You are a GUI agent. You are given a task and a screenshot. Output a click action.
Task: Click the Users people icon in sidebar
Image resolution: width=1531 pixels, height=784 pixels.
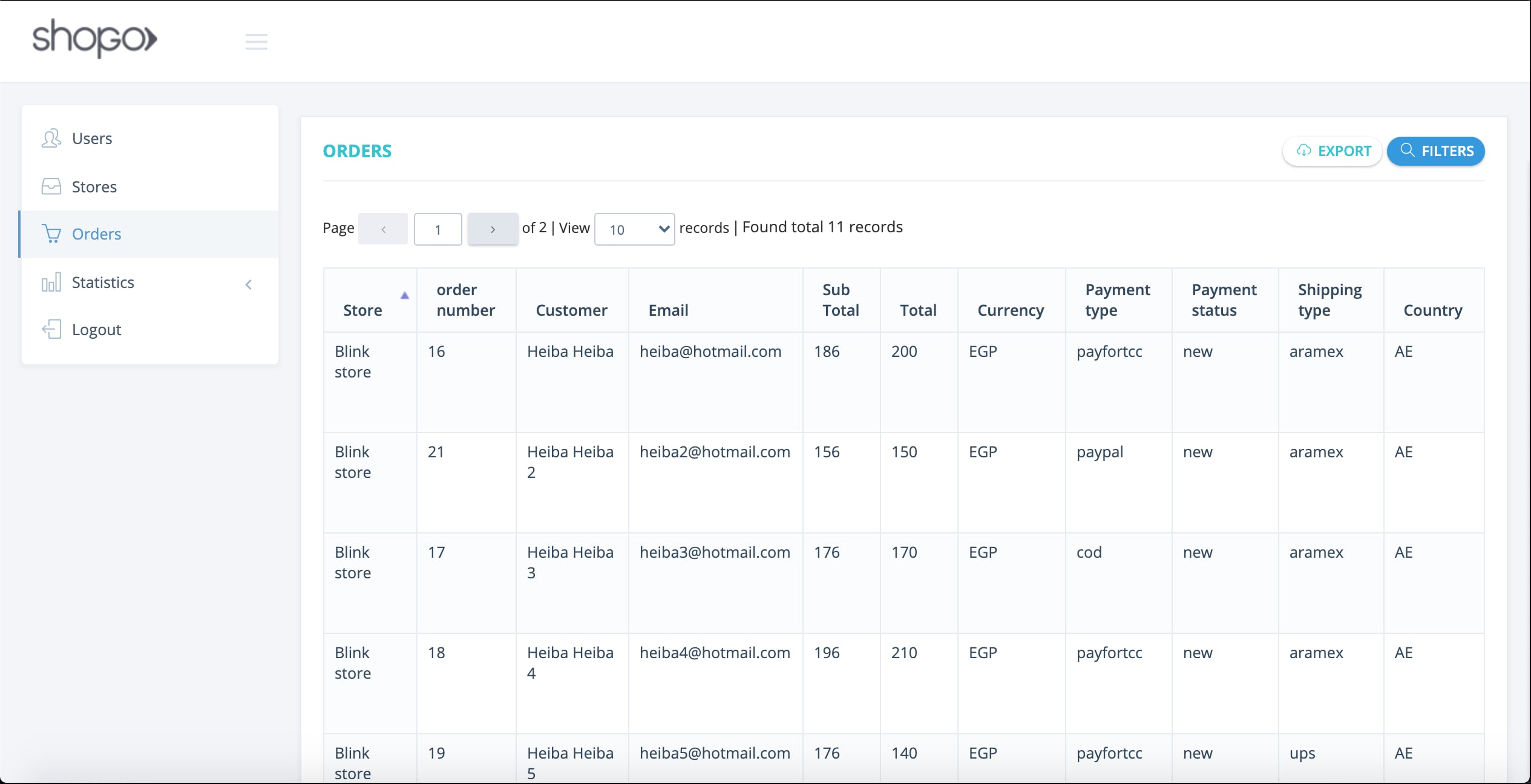51,139
